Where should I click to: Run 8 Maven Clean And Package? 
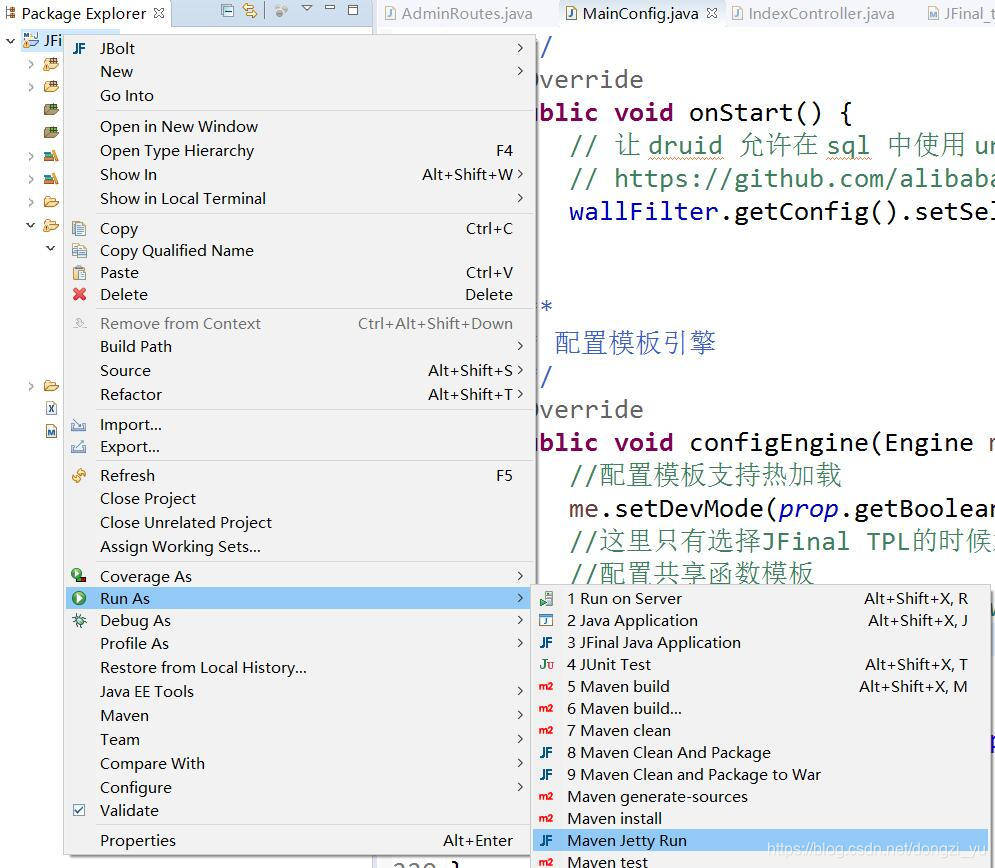click(761, 753)
